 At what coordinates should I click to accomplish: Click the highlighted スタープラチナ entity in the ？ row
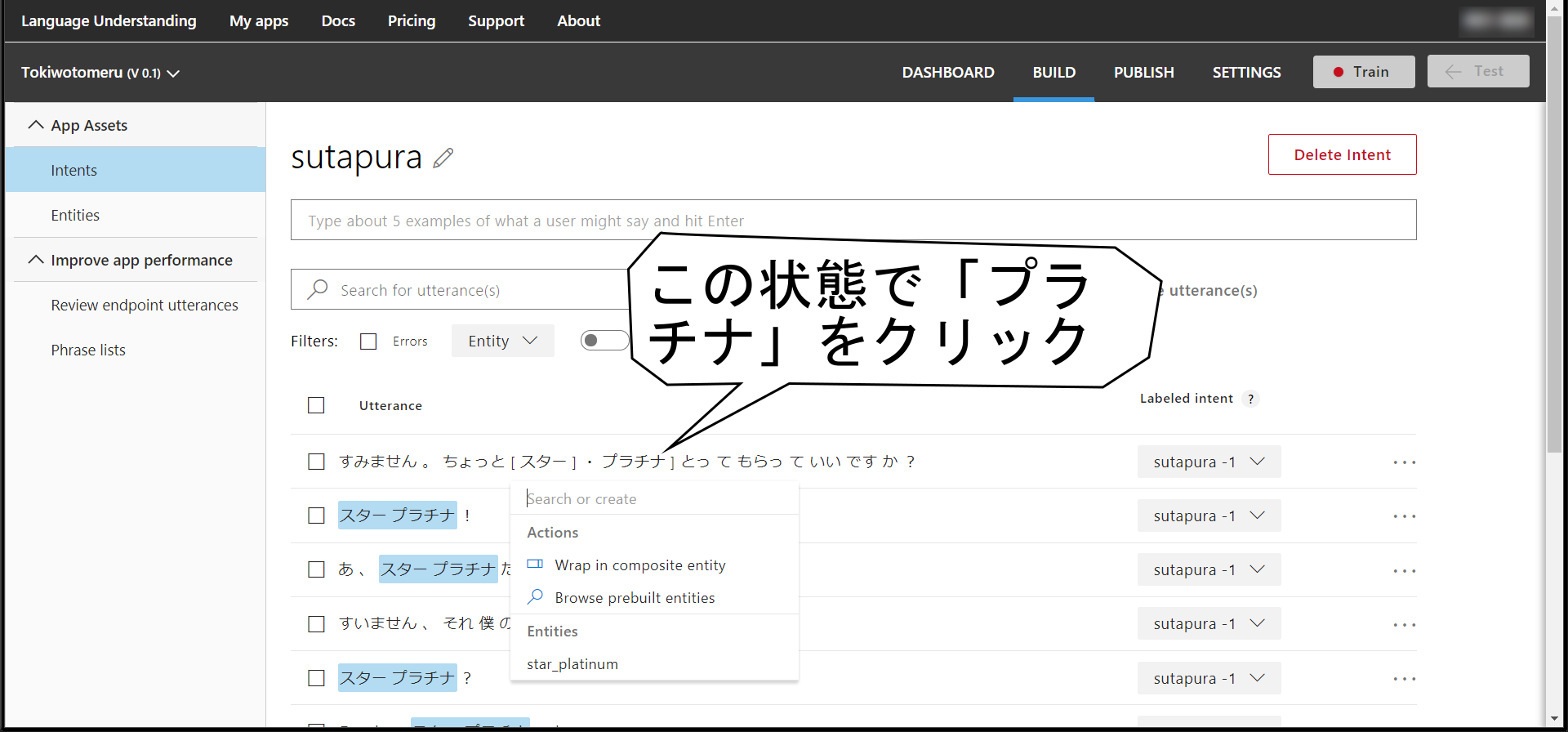398,678
